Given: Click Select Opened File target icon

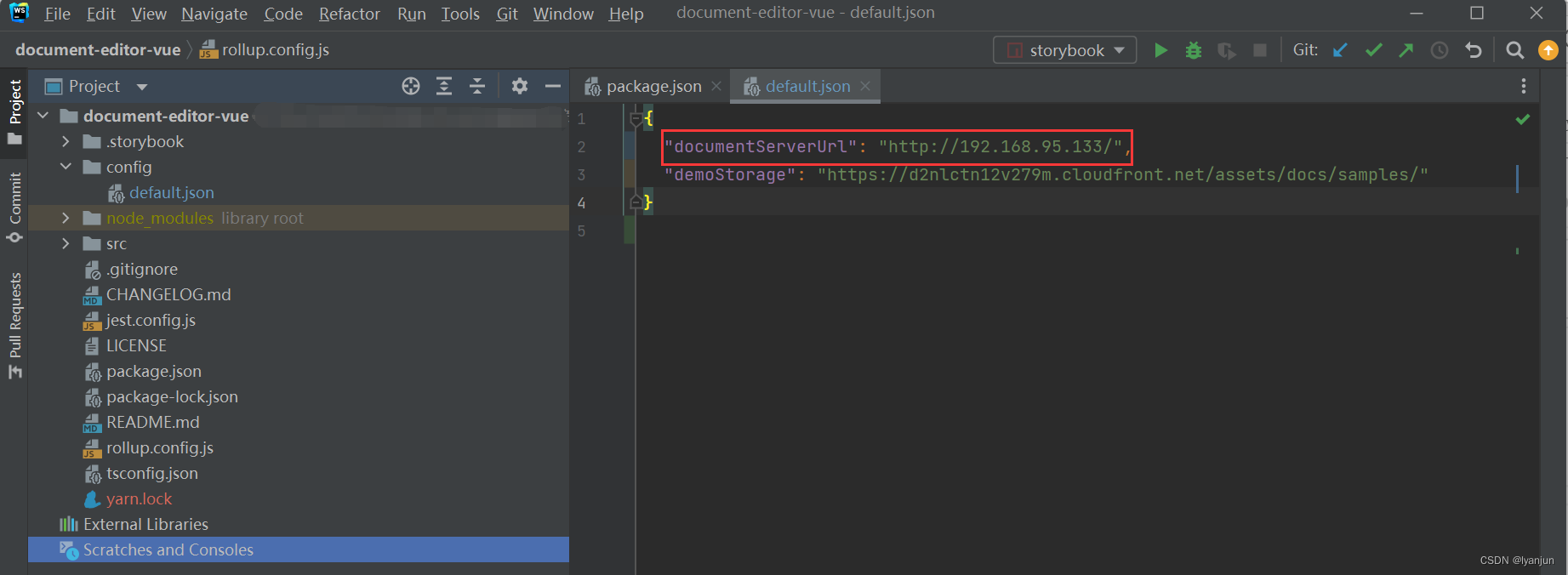Looking at the screenshot, I should click(x=411, y=86).
